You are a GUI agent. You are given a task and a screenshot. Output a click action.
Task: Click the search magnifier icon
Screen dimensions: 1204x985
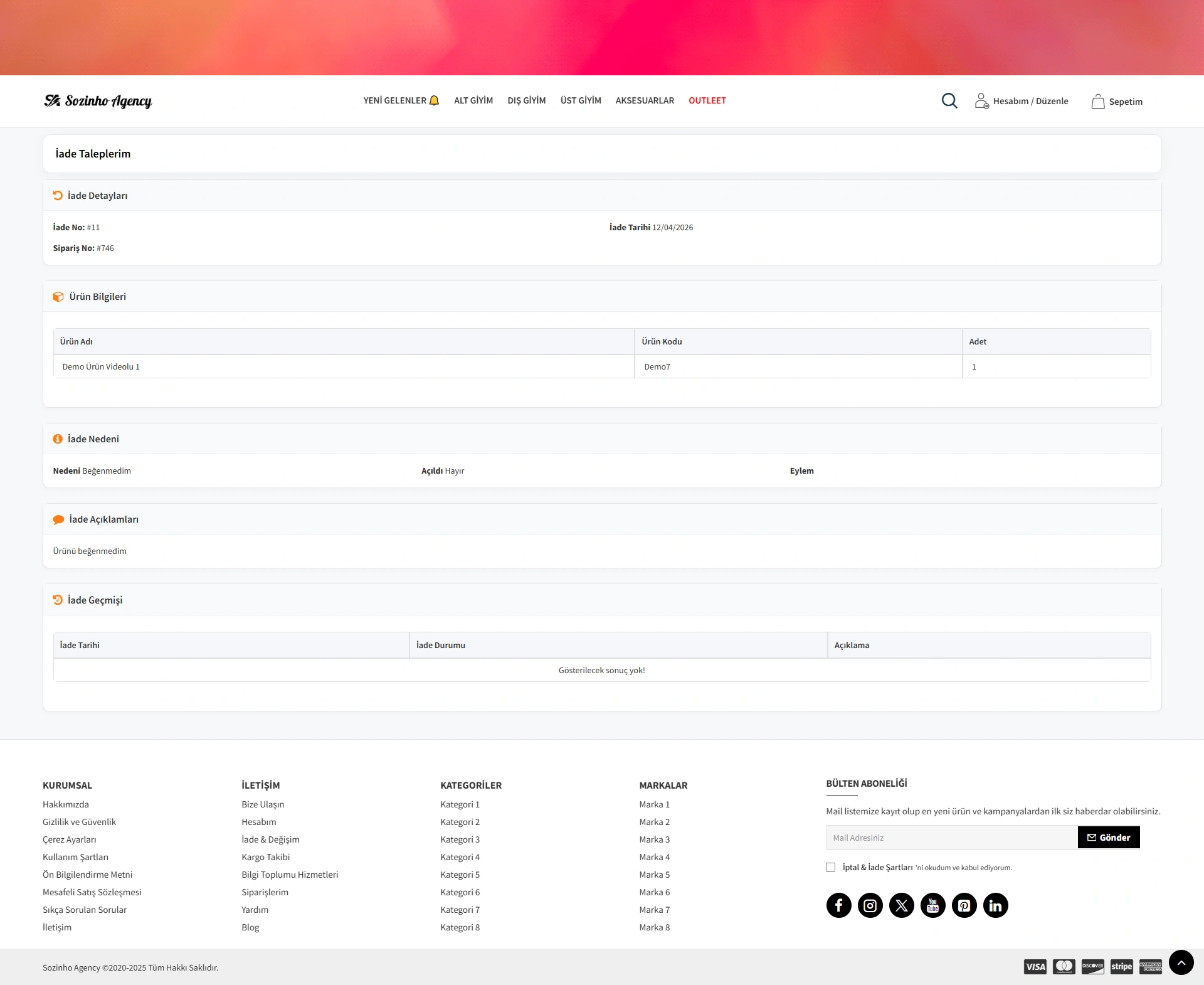click(949, 101)
